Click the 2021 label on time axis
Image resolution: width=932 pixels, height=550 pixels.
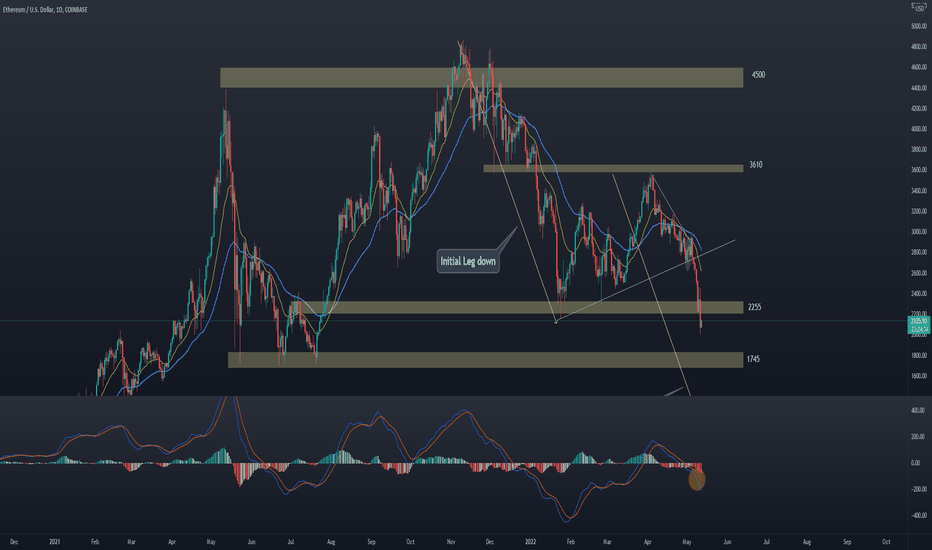point(55,542)
